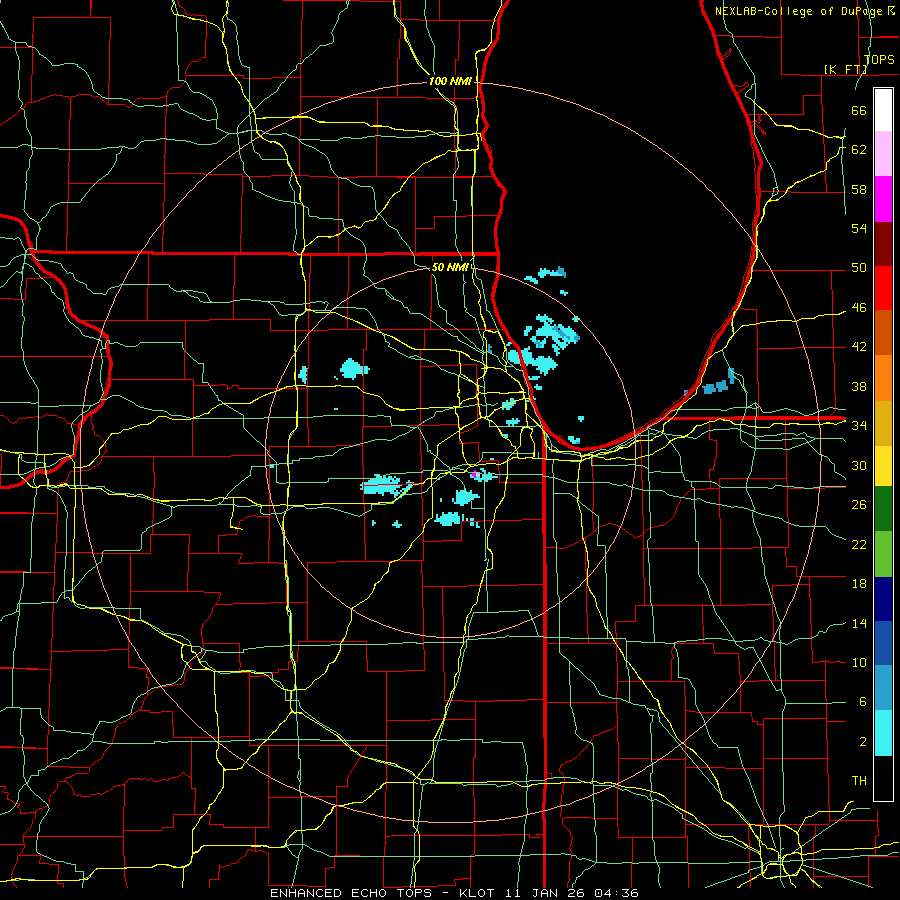Click the light blue 6 kft legend swatch
The image size is (900, 900).
pos(883,688)
